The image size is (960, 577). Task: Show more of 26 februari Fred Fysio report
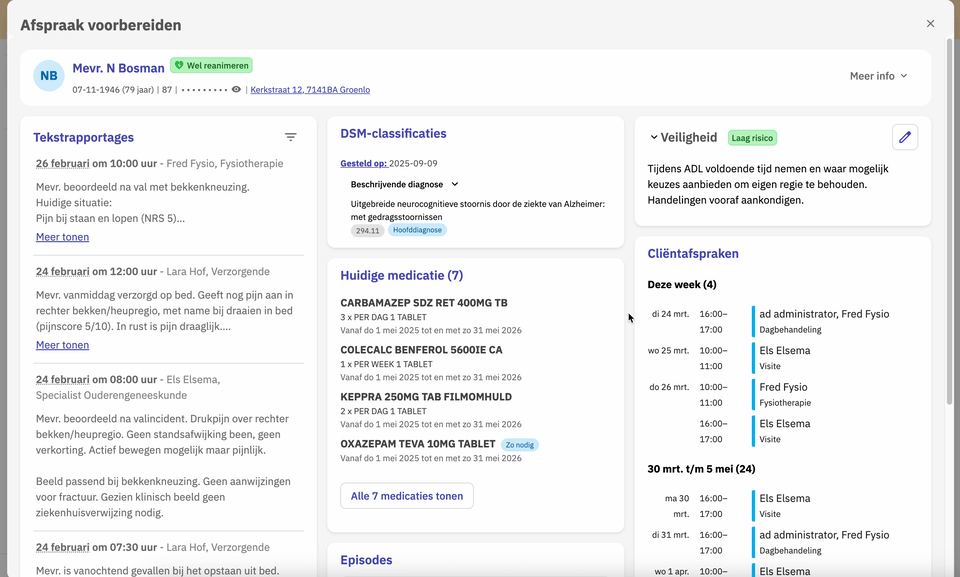[62, 237]
